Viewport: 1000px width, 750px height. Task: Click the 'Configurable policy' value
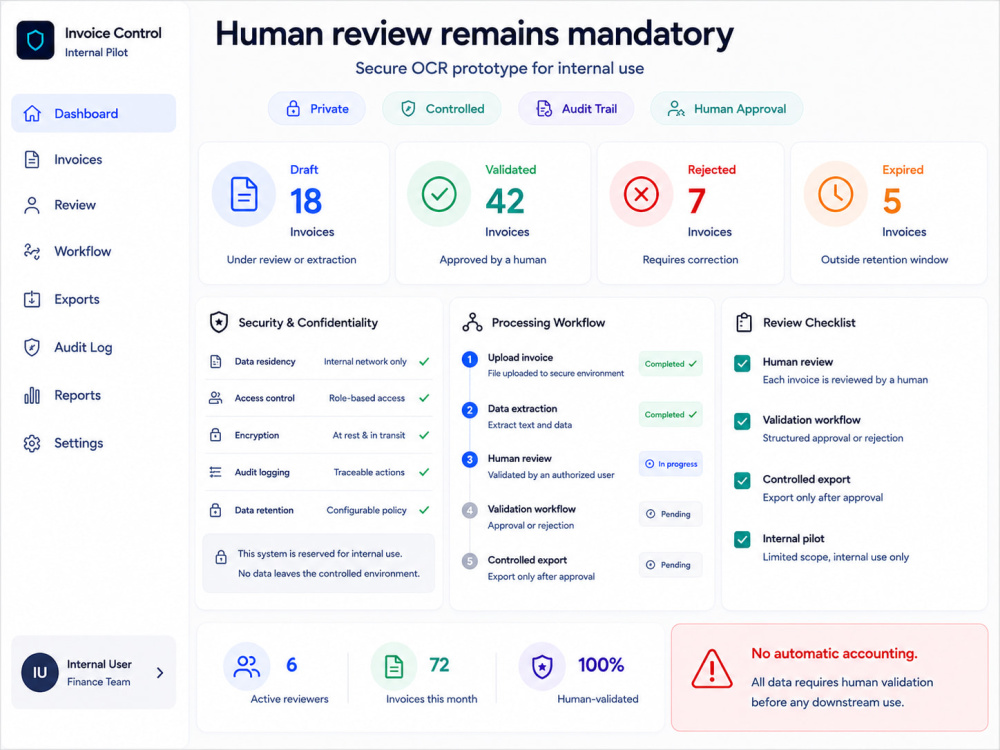click(366, 510)
